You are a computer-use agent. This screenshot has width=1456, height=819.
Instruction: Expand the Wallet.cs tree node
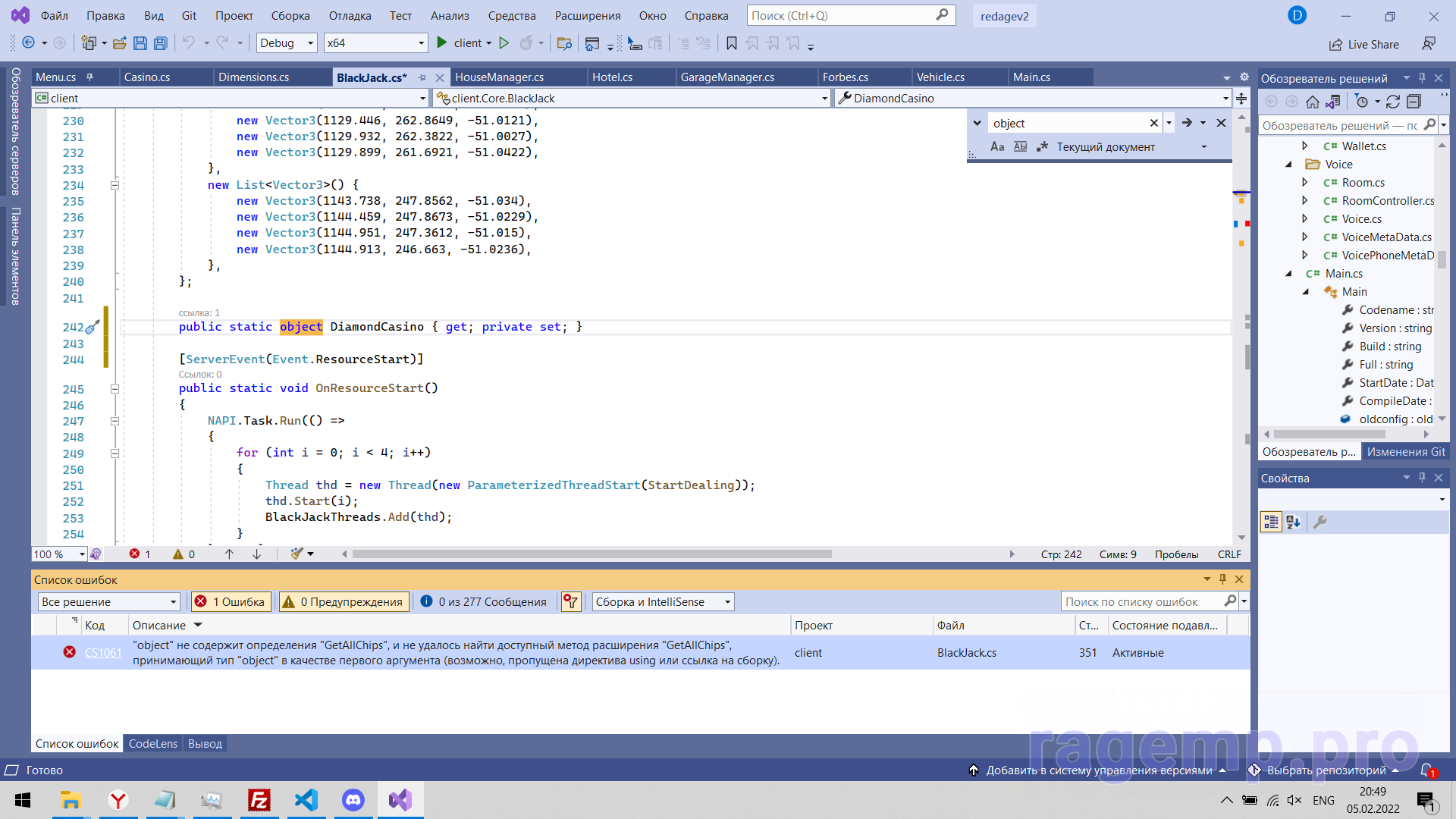pyautogui.click(x=1304, y=146)
